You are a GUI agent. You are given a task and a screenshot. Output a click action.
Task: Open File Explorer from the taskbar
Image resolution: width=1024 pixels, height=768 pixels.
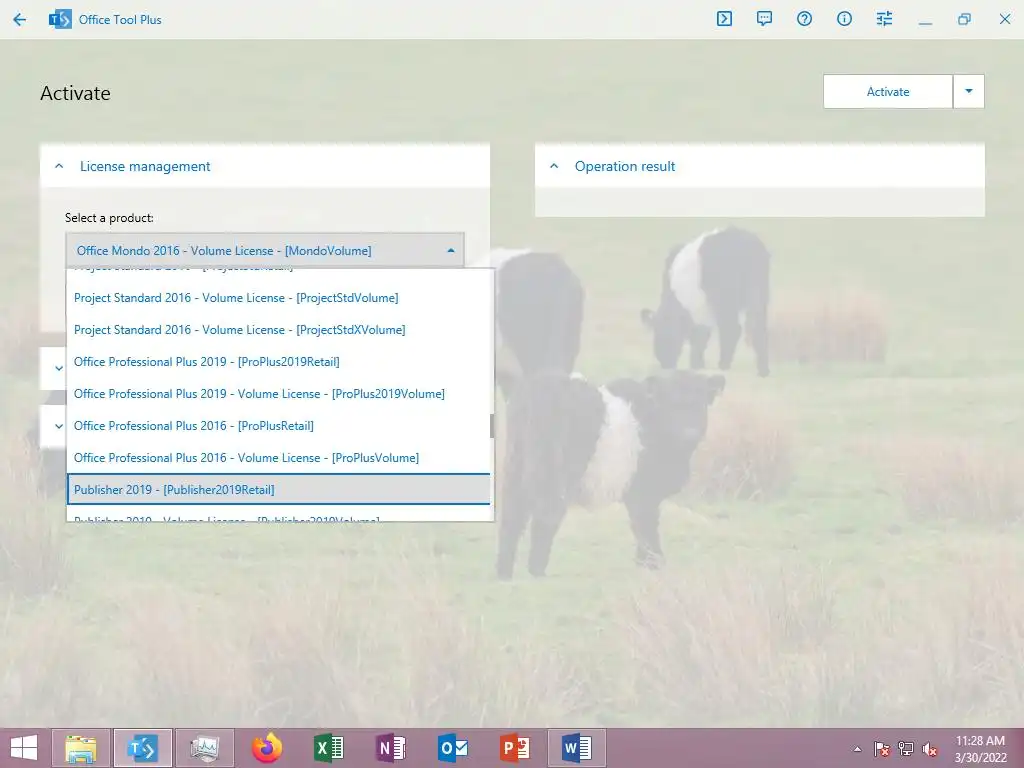pyautogui.click(x=81, y=748)
